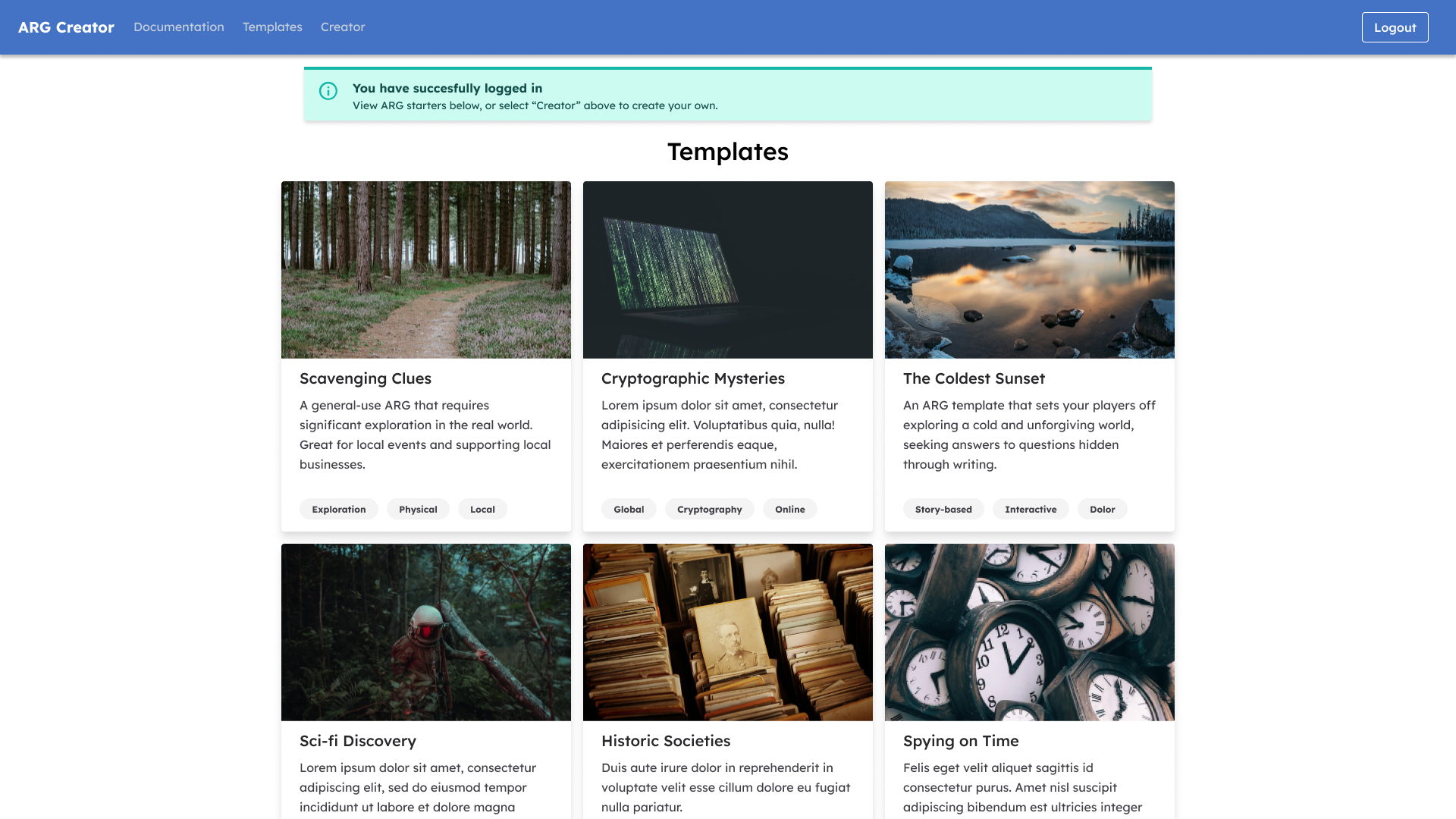1456x819 pixels.
Task: Click the Exploration tag
Action: point(339,509)
